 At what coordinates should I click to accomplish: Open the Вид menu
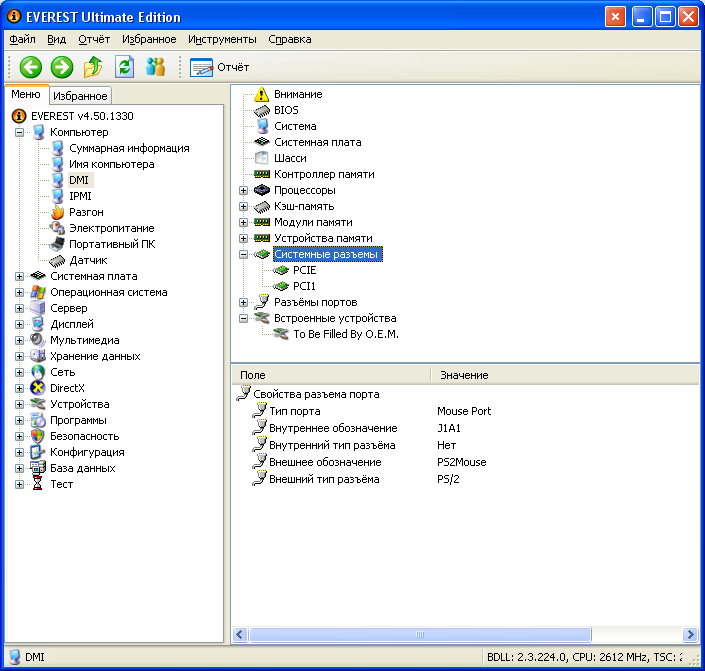click(57, 40)
